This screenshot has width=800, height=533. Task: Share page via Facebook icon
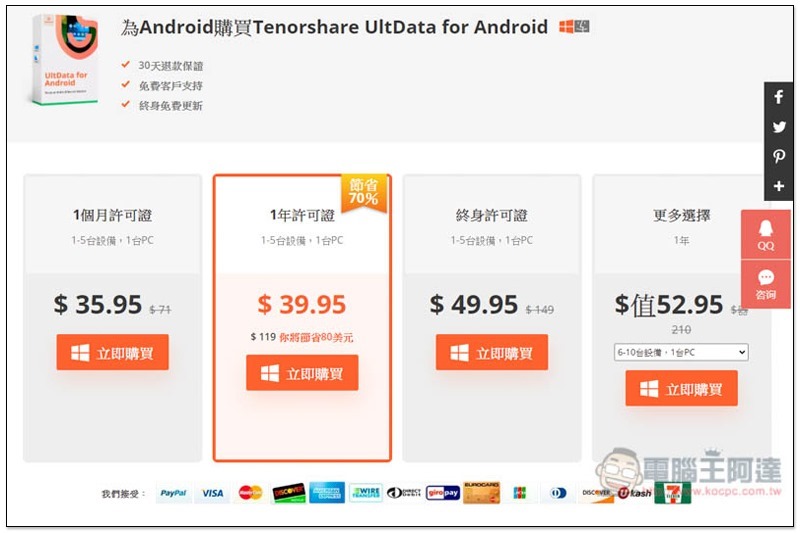(x=778, y=97)
